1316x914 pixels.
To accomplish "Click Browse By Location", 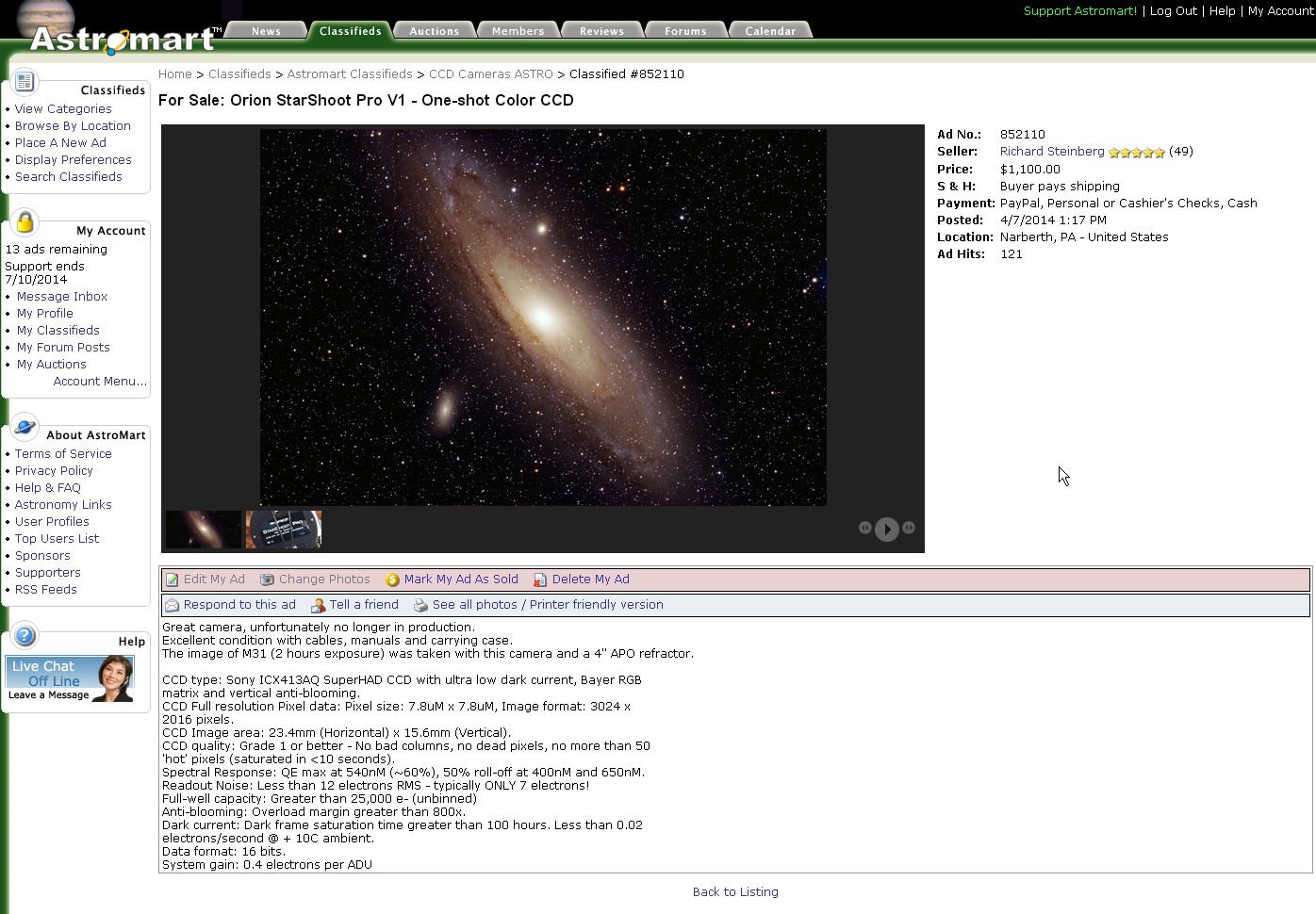I will click(73, 126).
